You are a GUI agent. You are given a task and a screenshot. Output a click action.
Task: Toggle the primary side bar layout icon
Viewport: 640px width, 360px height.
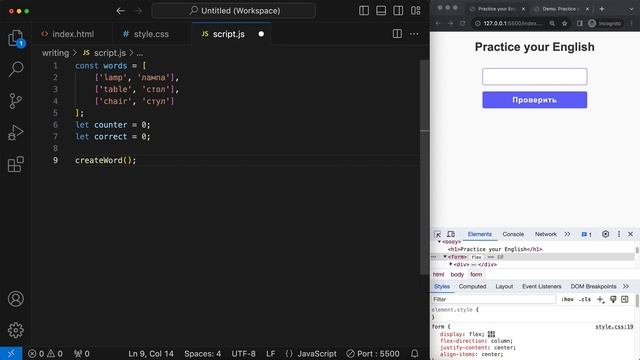(x=364, y=11)
